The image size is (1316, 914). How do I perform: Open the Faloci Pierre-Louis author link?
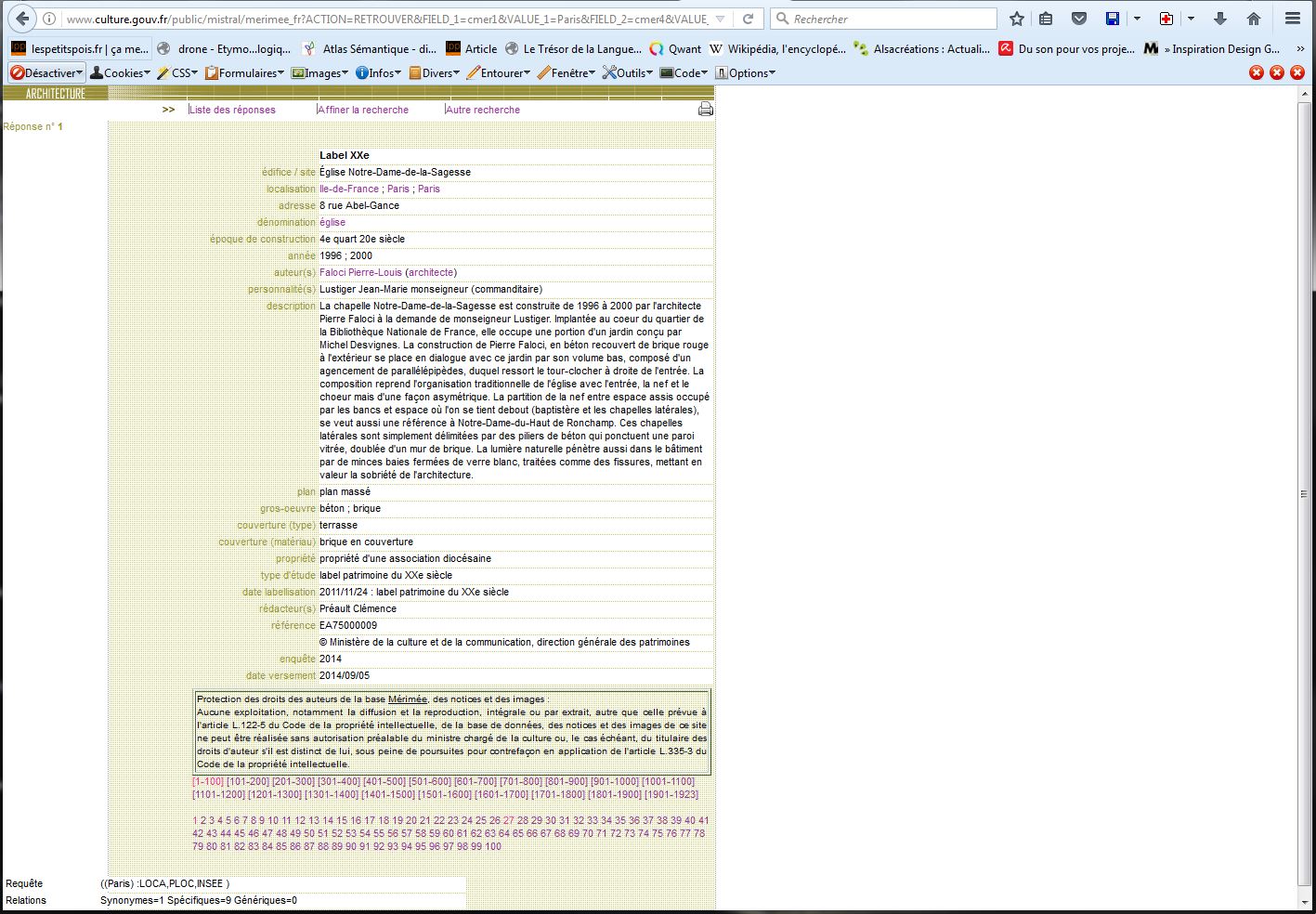[360, 272]
